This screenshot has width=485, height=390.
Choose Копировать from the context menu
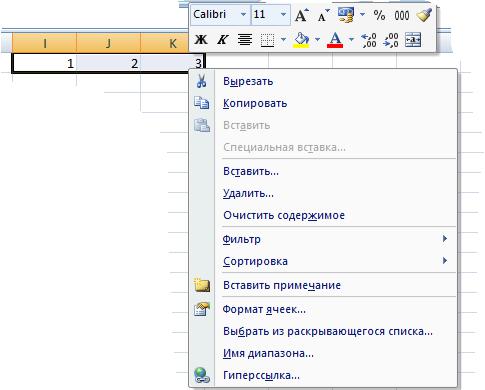[x=323, y=103]
